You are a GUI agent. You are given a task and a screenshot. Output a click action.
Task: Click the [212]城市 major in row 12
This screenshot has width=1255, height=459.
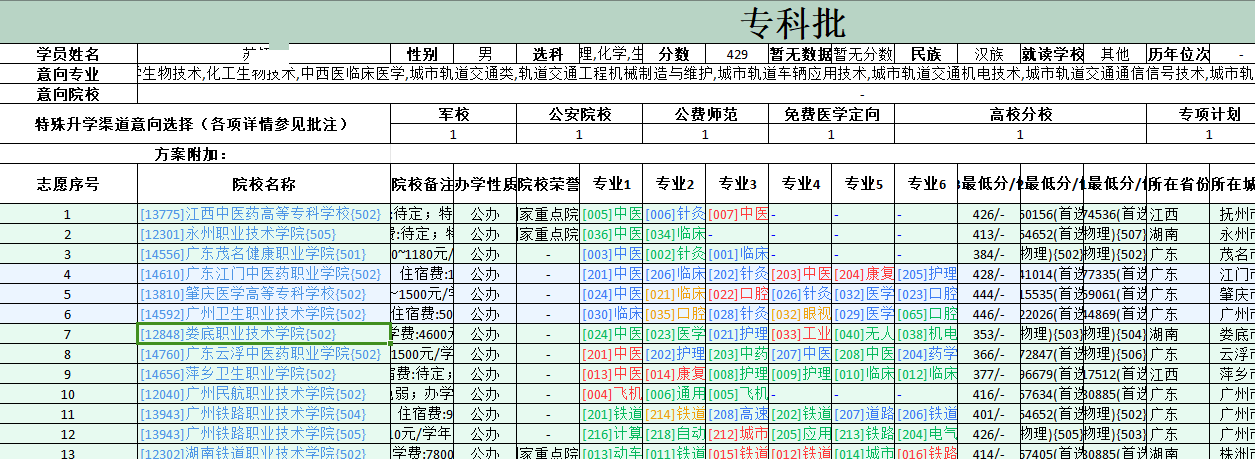737,434
